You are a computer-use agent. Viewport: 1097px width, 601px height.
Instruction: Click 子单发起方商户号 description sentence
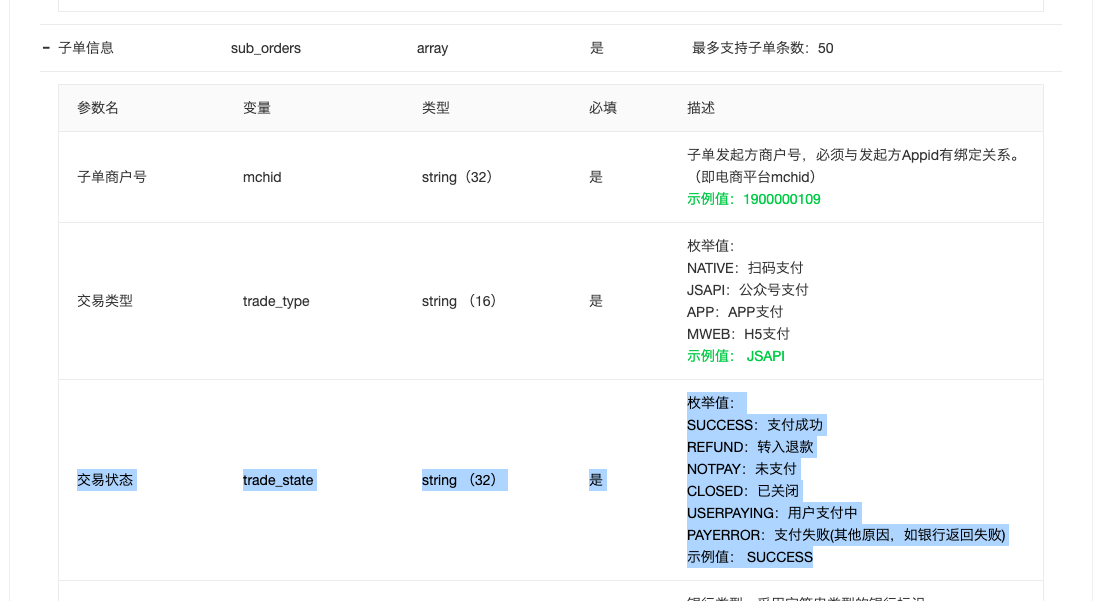pos(854,155)
